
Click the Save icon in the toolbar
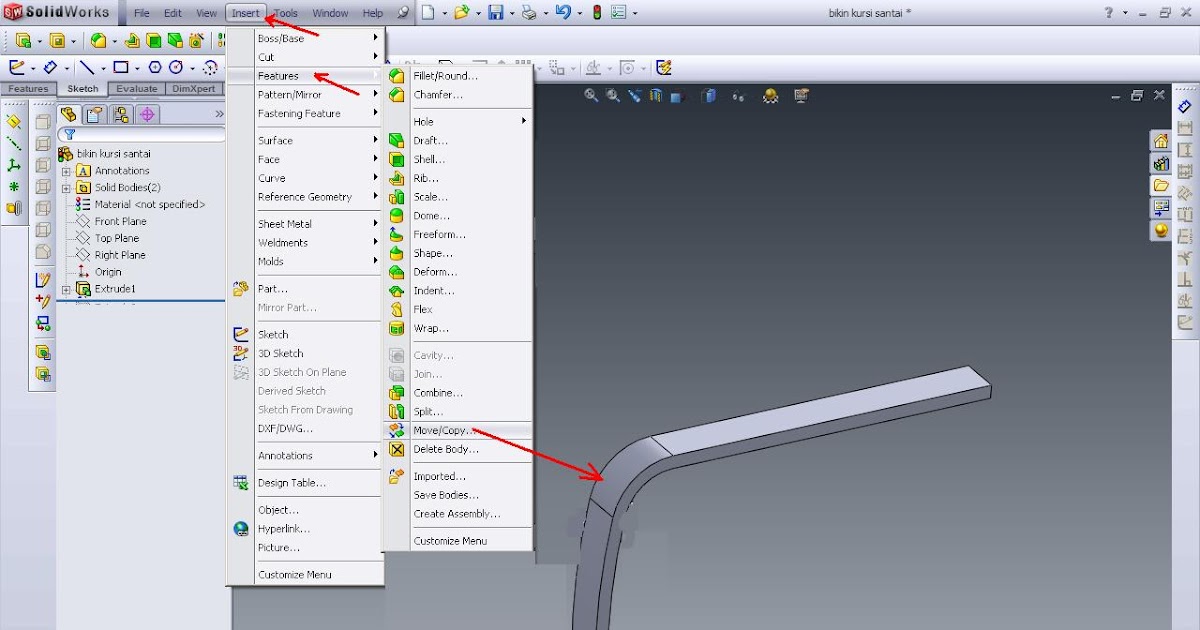[x=495, y=11]
